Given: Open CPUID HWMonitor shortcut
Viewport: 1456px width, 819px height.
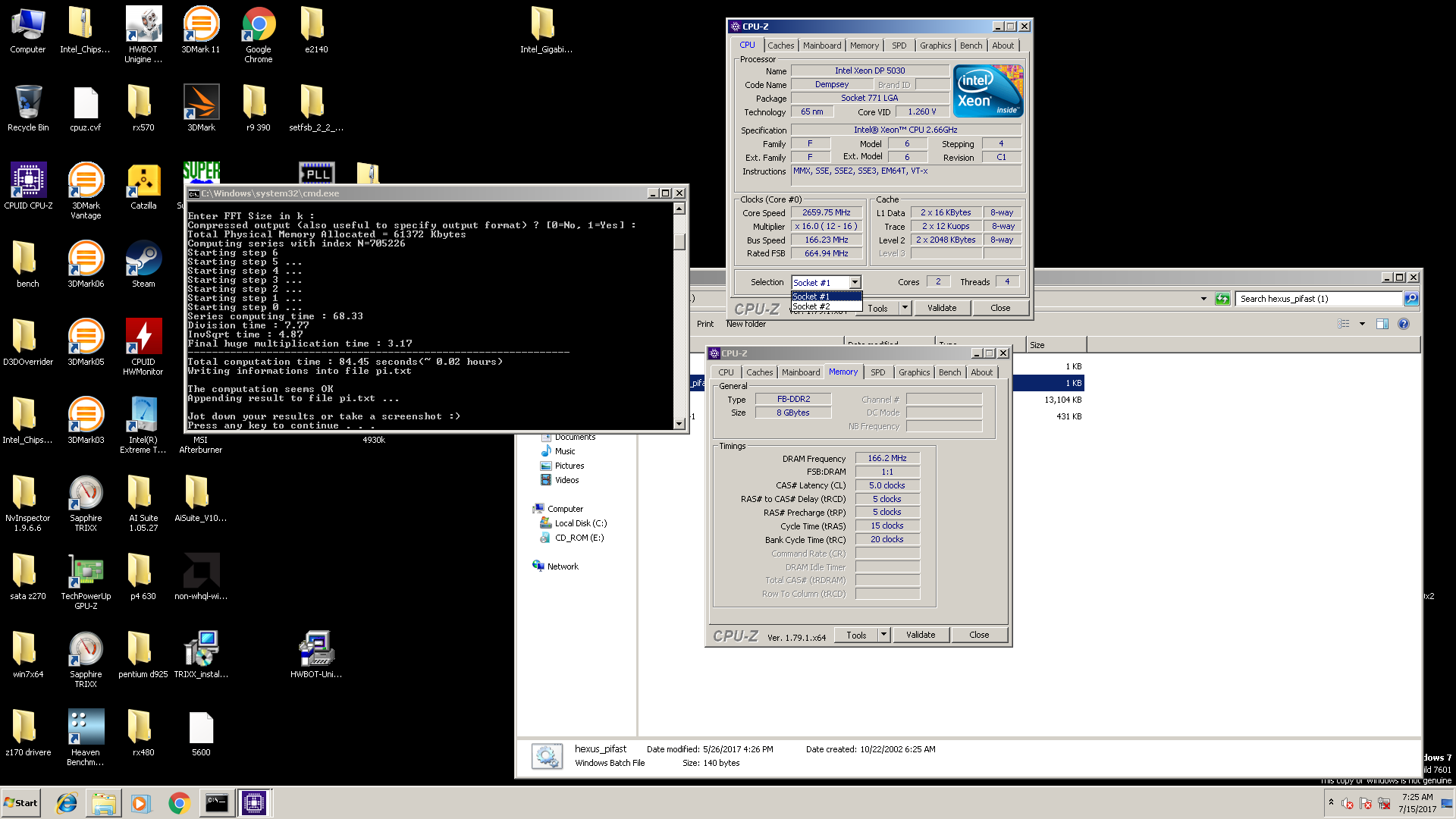Looking at the screenshot, I should coord(143,346).
